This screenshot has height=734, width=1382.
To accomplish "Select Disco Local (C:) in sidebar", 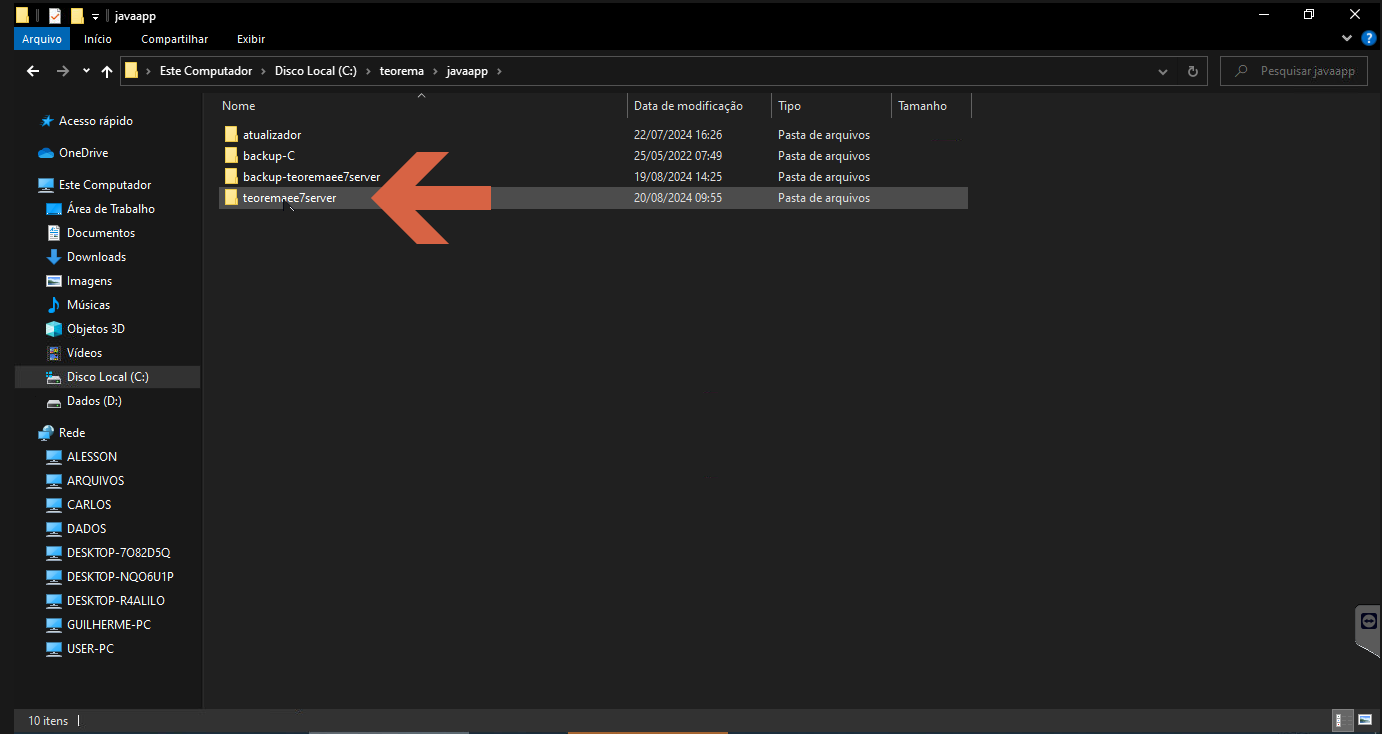I will point(107,377).
